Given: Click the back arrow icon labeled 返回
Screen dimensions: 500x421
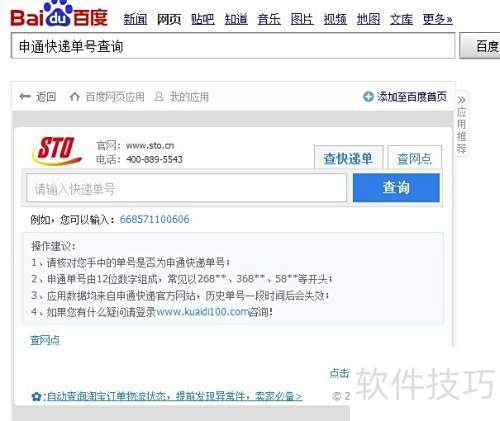Looking at the screenshot, I should [x=25, y=97].
